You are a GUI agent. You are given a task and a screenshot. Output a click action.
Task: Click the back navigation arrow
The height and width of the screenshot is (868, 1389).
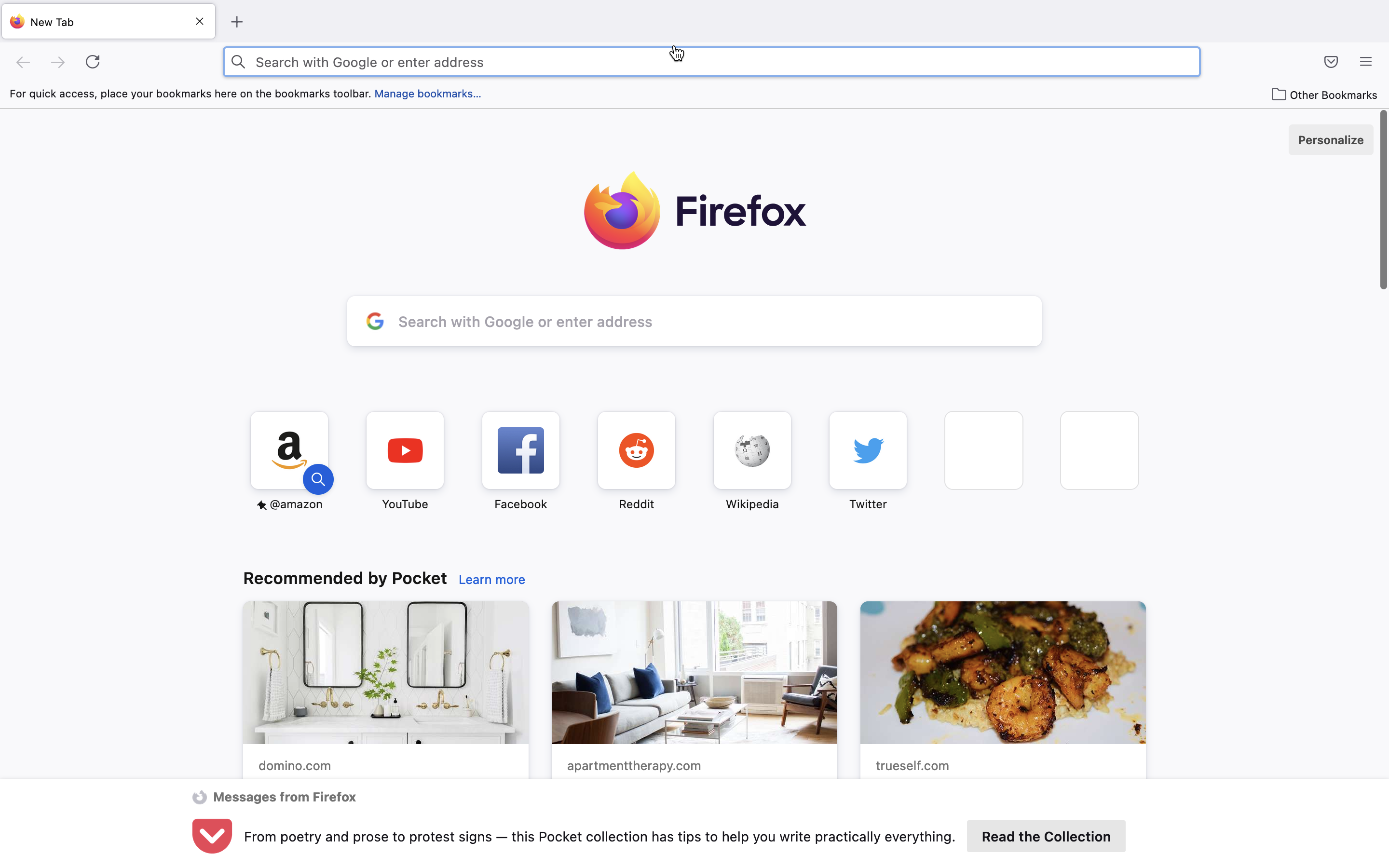click(x=22, y=62)
